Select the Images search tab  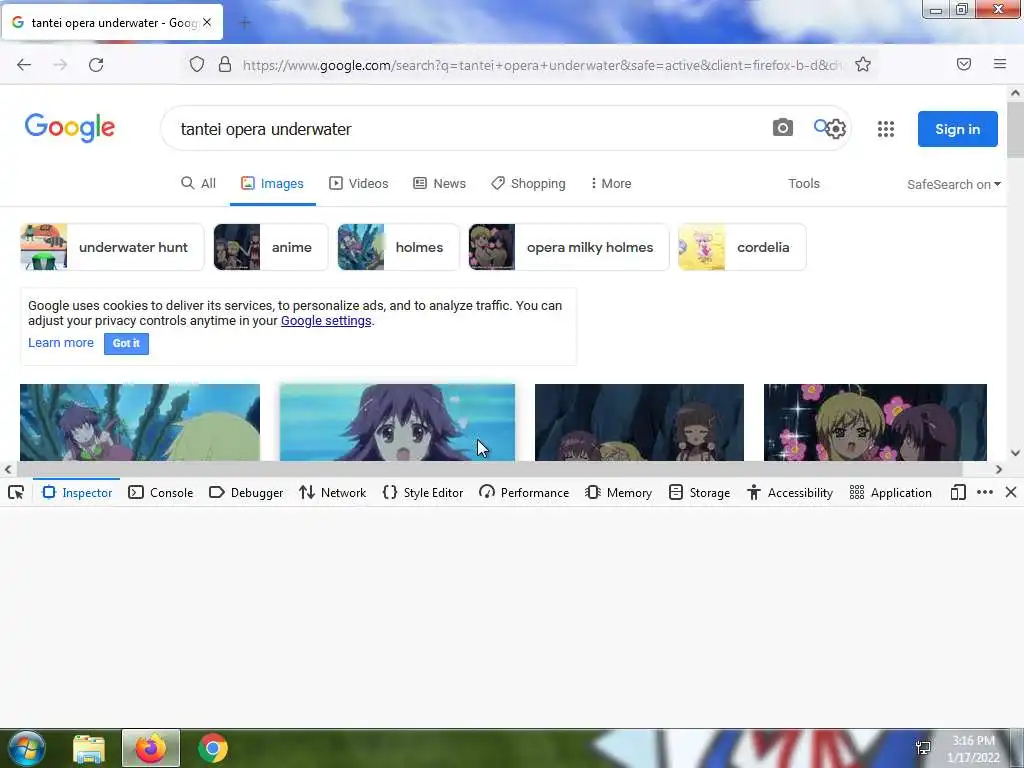272,184
